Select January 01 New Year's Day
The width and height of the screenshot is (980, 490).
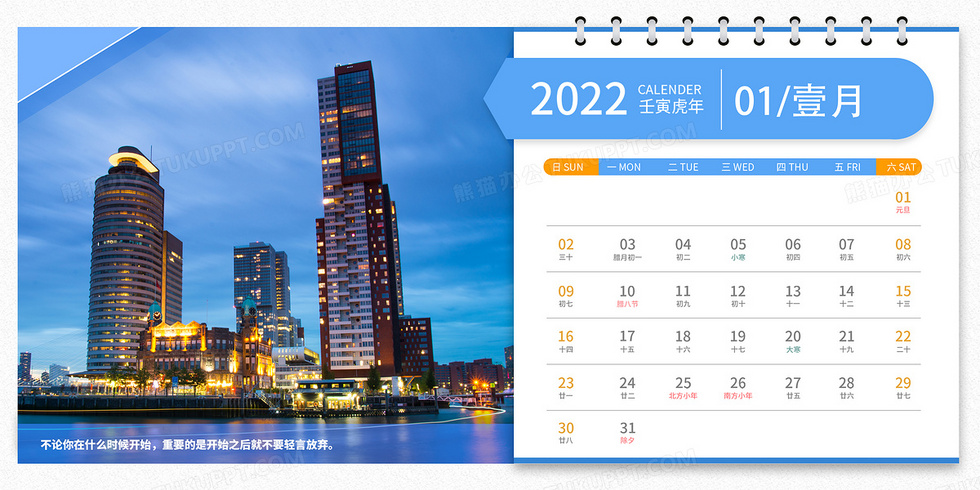pos(903,202)
